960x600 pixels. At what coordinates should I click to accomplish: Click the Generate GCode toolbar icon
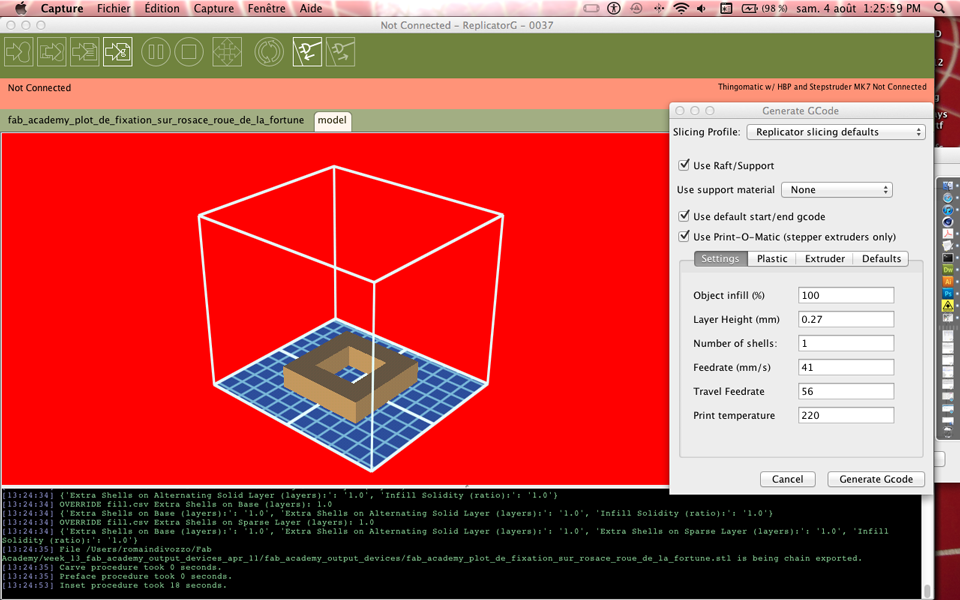pos(118,52)
